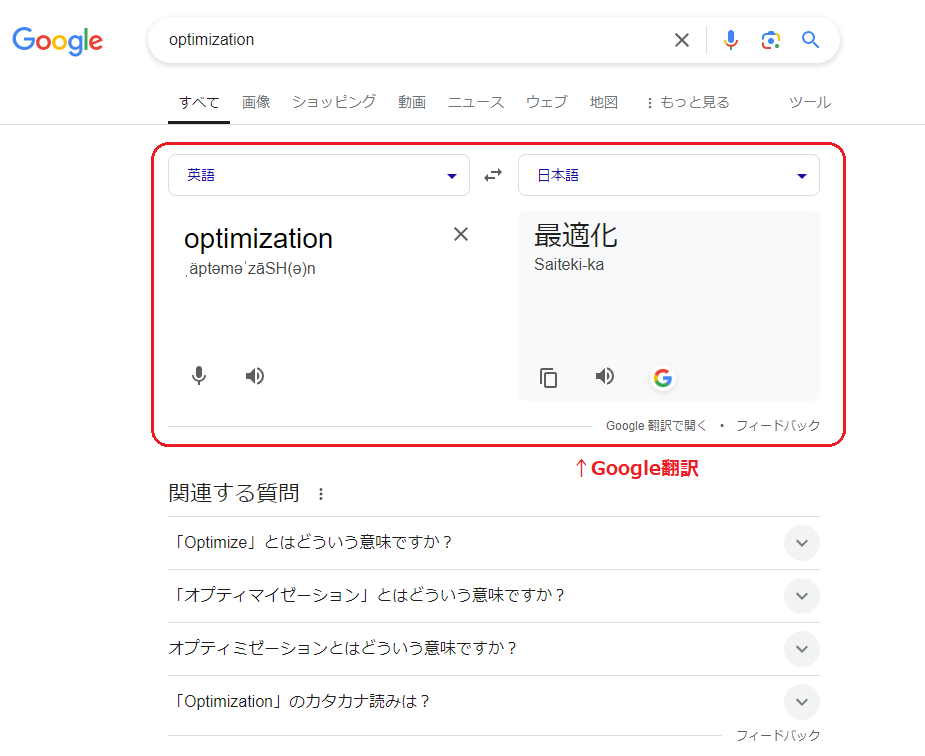Viewport: 925px width, 756px height.
Task: Clear the search query with the X
Action: [682, 40]
